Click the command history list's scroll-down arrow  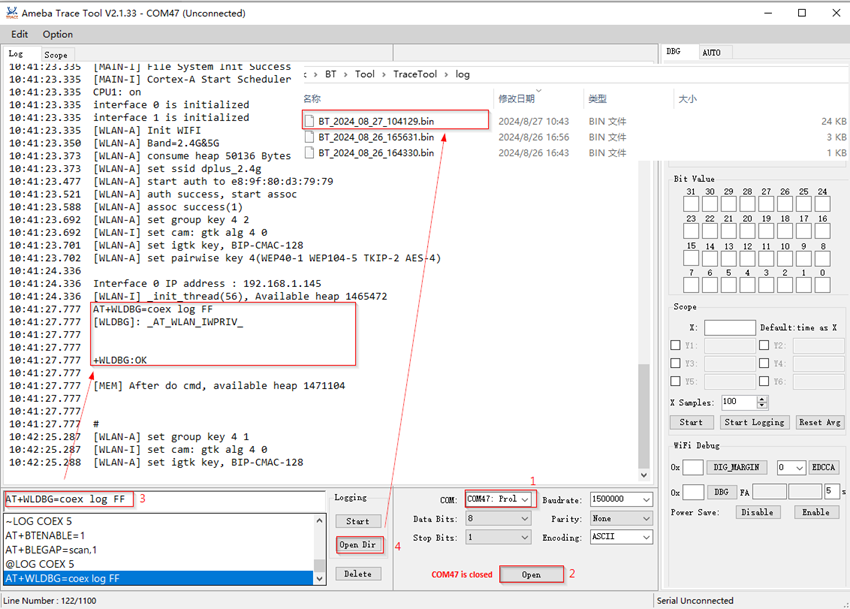point(320,578)
